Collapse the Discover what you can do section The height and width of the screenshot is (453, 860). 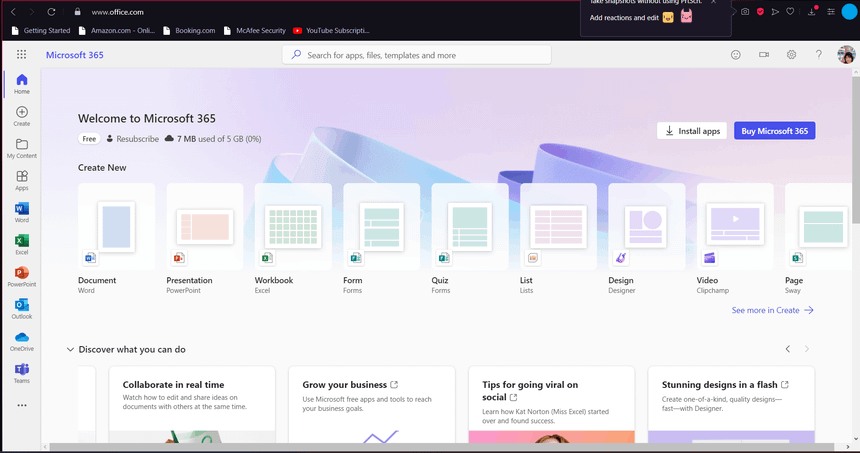click(70, 349)
